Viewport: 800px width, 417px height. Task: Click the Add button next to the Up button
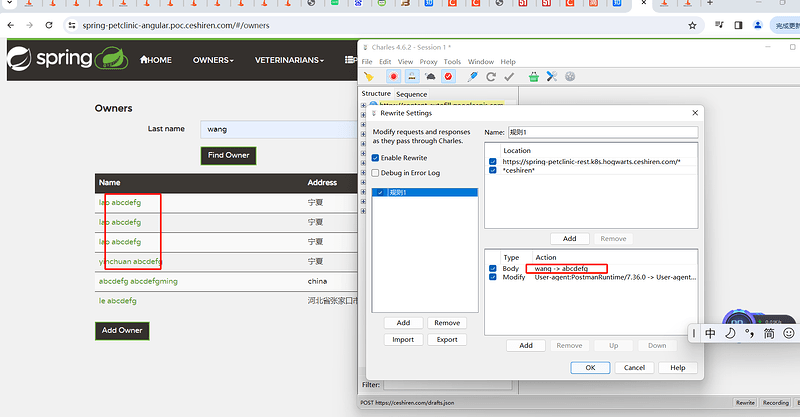pyautogui.click(x=526, y=346)
